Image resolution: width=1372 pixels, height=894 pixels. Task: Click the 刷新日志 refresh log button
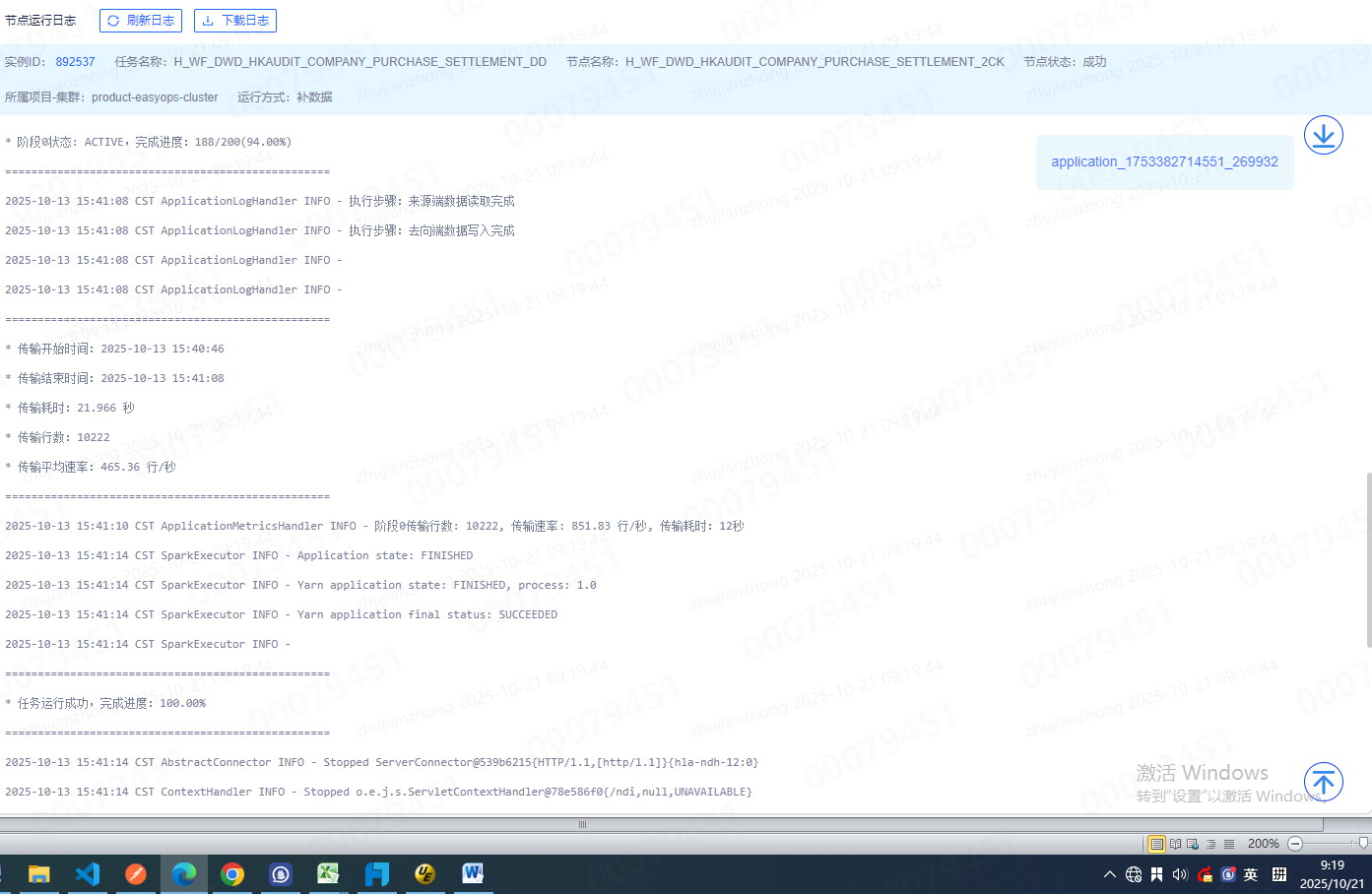(x=141, y=21)
